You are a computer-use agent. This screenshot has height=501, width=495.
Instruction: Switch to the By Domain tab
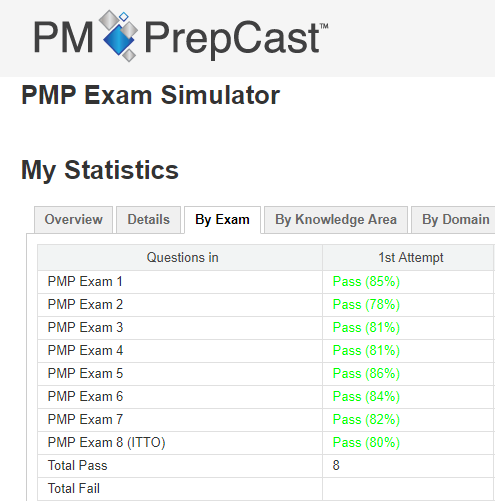tap(455, 220)
